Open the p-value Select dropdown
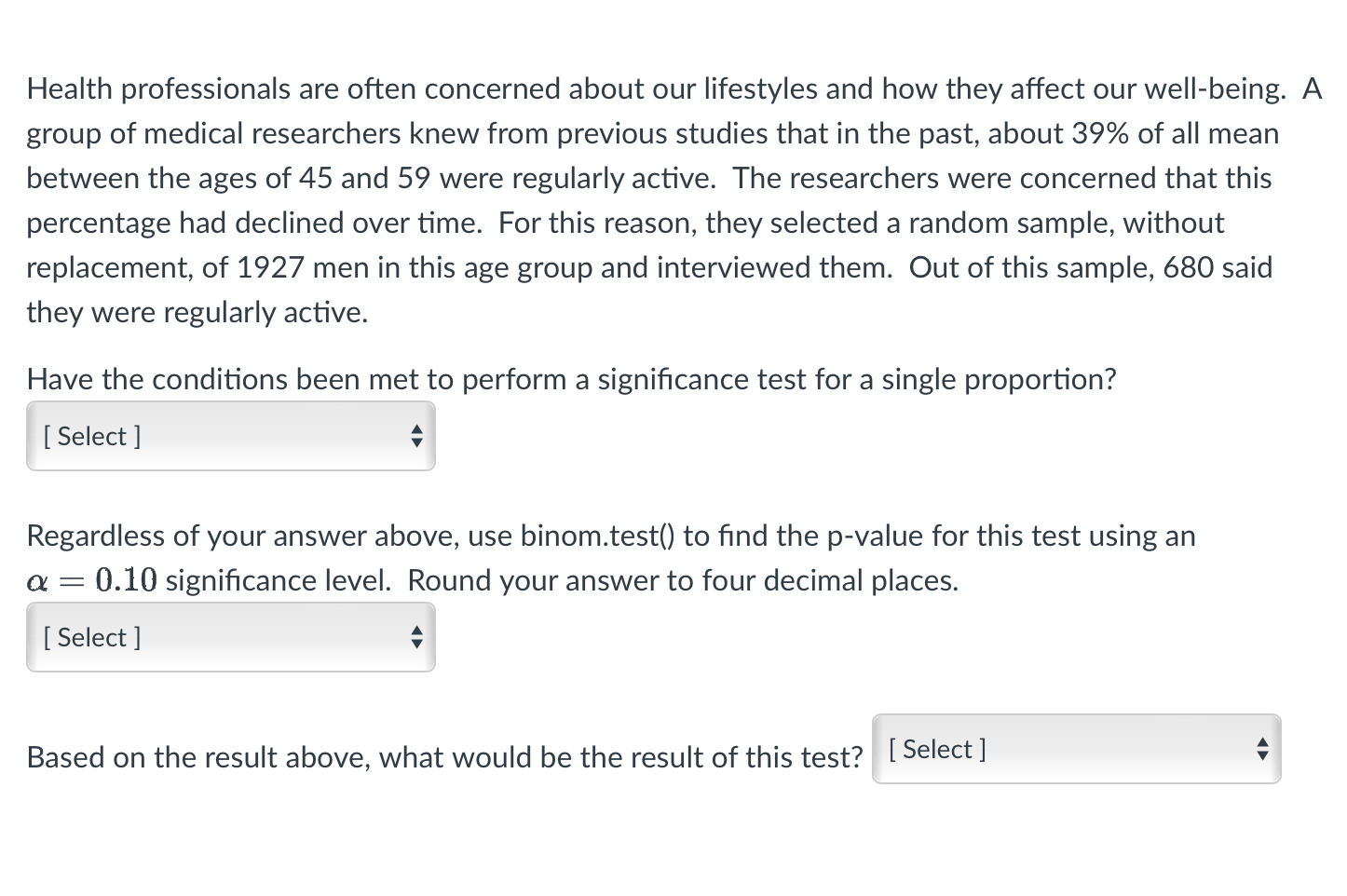1347x896 pixels. pos(230,637)
